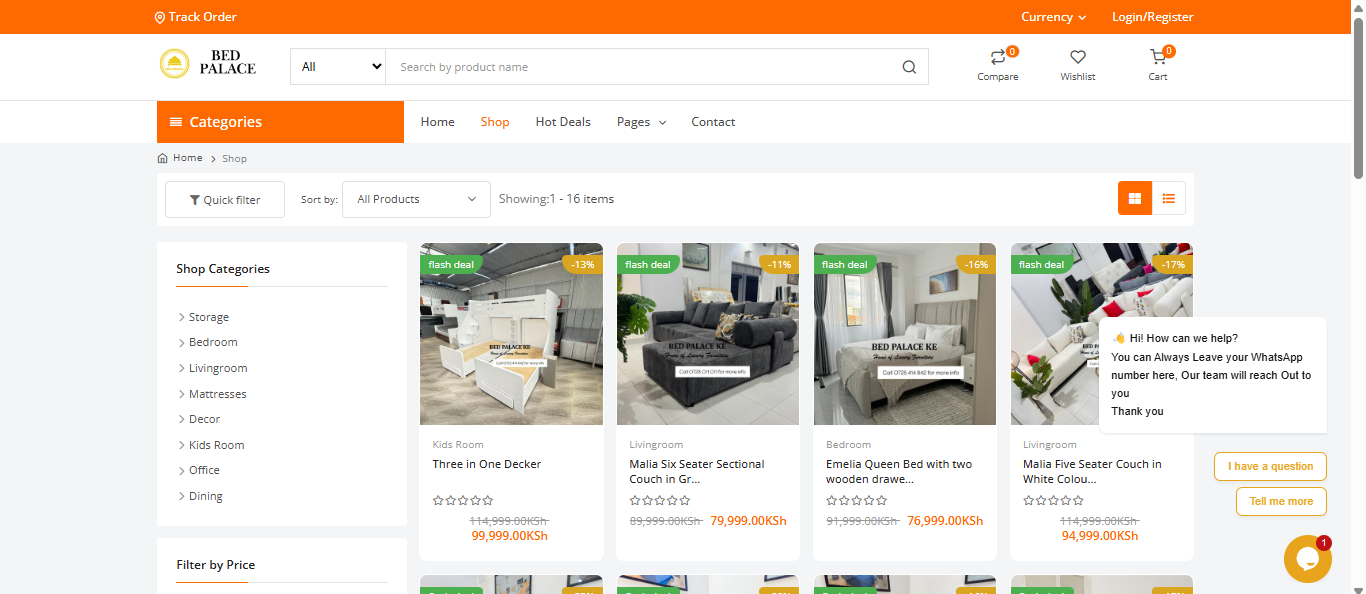Open the shopping Cart icon

coord(1157,58)
